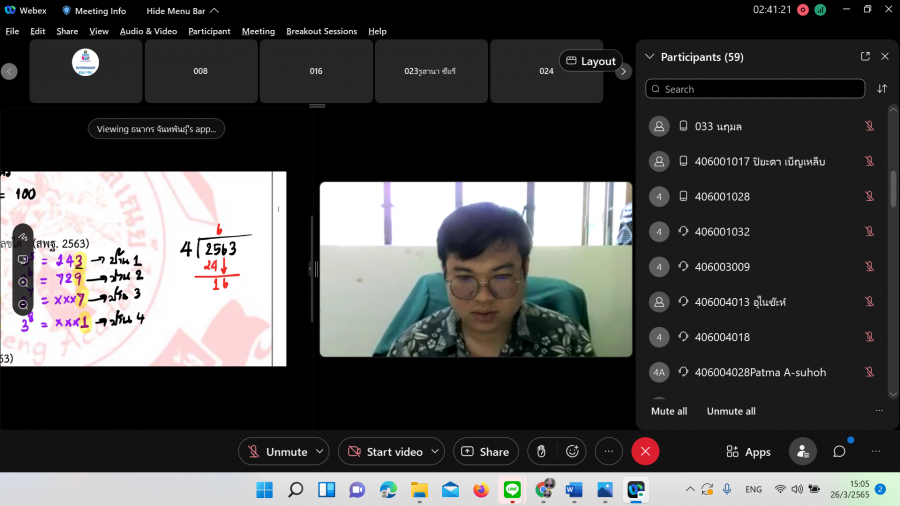
Task: Click the red leave meeting button
Action: pos(645,452)
